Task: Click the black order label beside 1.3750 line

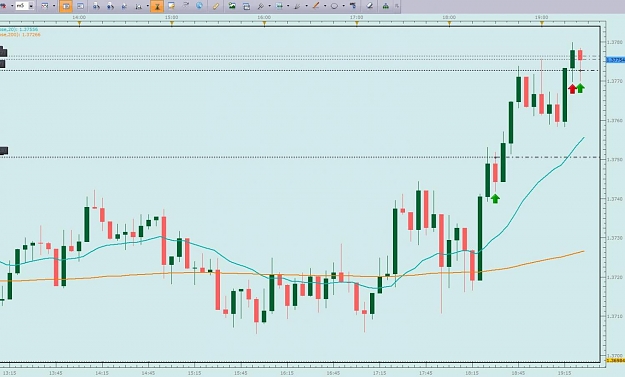Action: tap(4, 151)
